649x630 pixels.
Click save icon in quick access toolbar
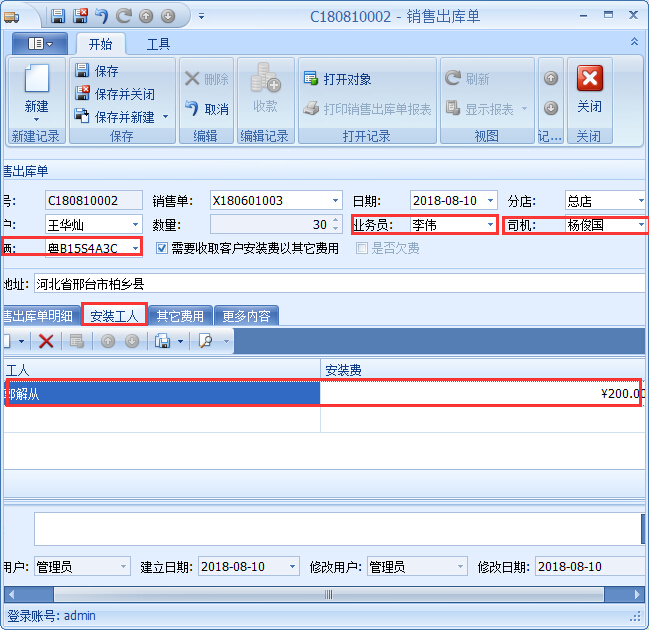click(57, 16)
